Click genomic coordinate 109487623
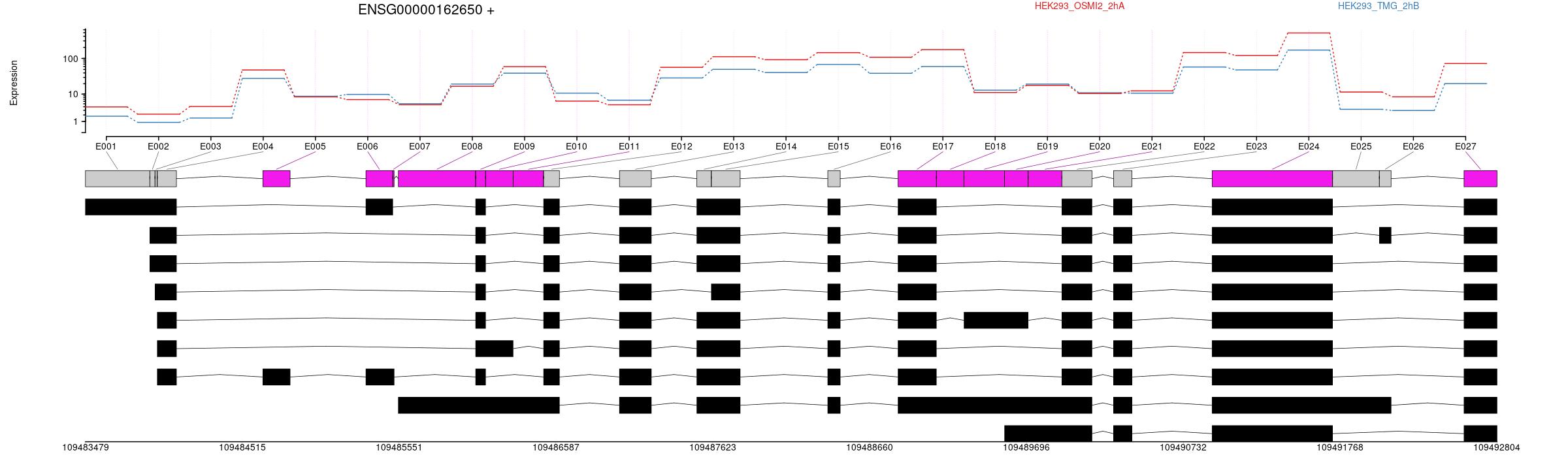The height and width of the screenshot is (457, 1568). click(x=713, y=447)
